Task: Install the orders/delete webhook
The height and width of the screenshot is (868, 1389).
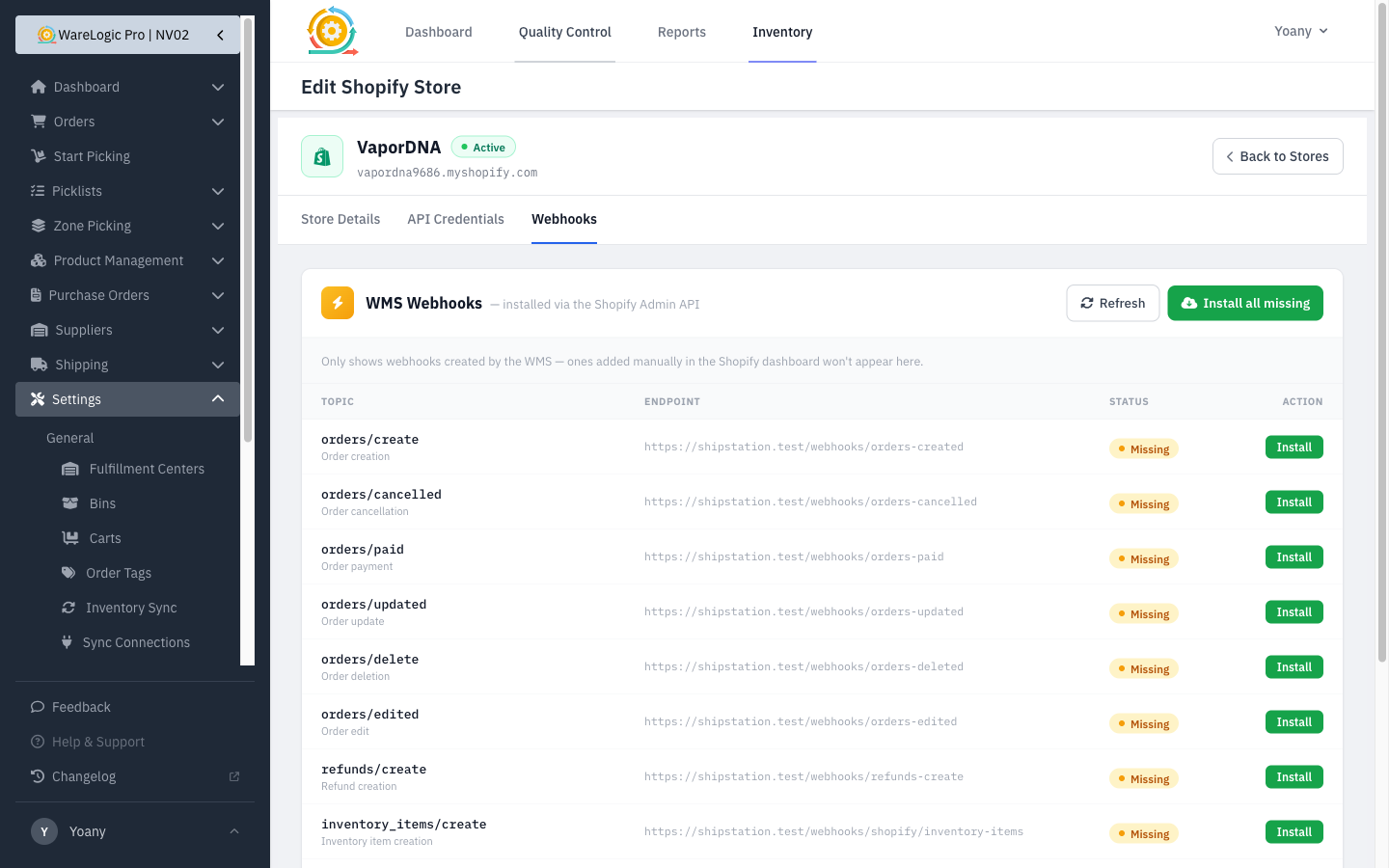Action: point(1294,666)
